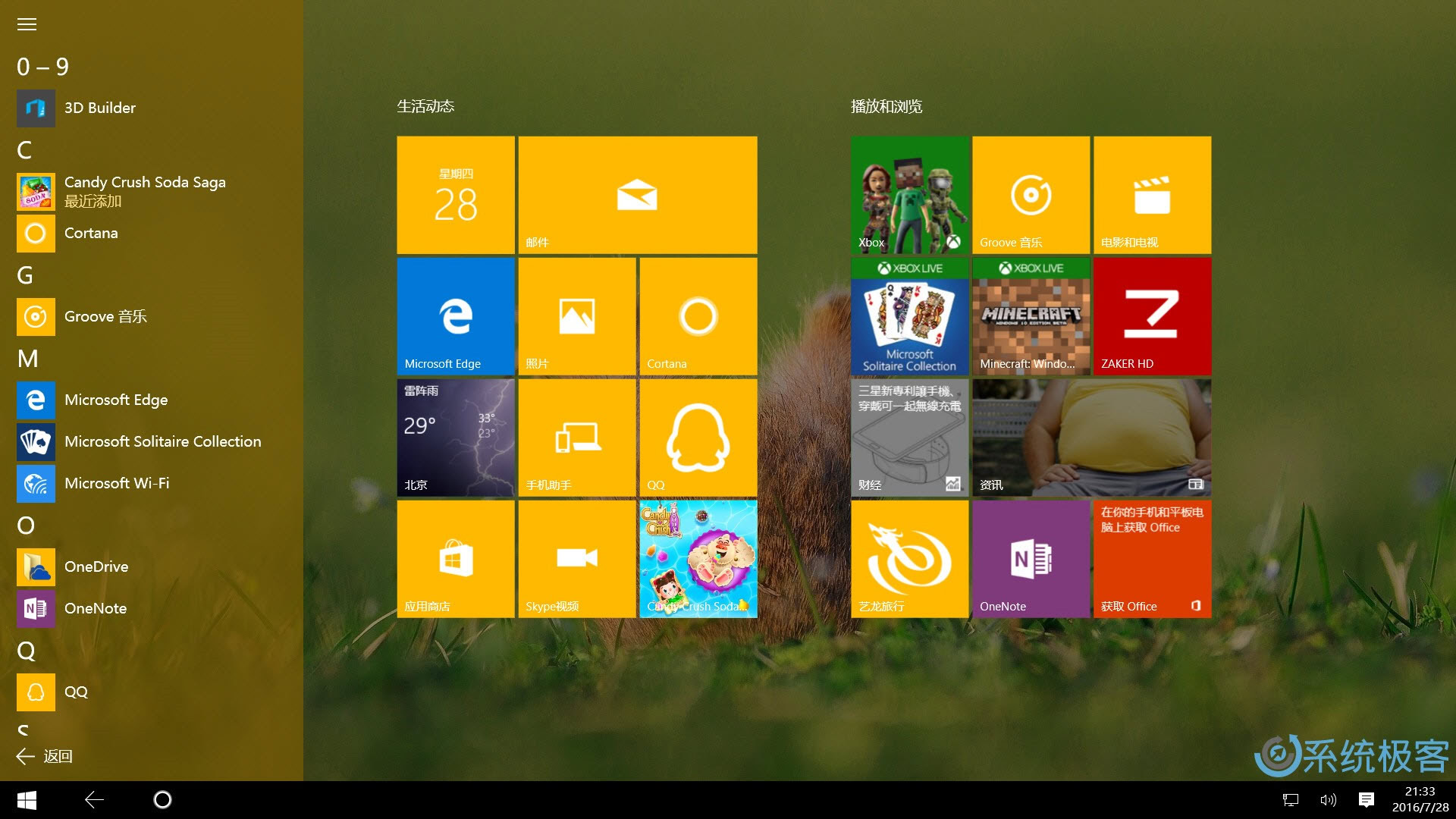Select QQ app from sidebar list
Image resolution: width=1456 pixels, height=819 pixels.
pos(76,690)
